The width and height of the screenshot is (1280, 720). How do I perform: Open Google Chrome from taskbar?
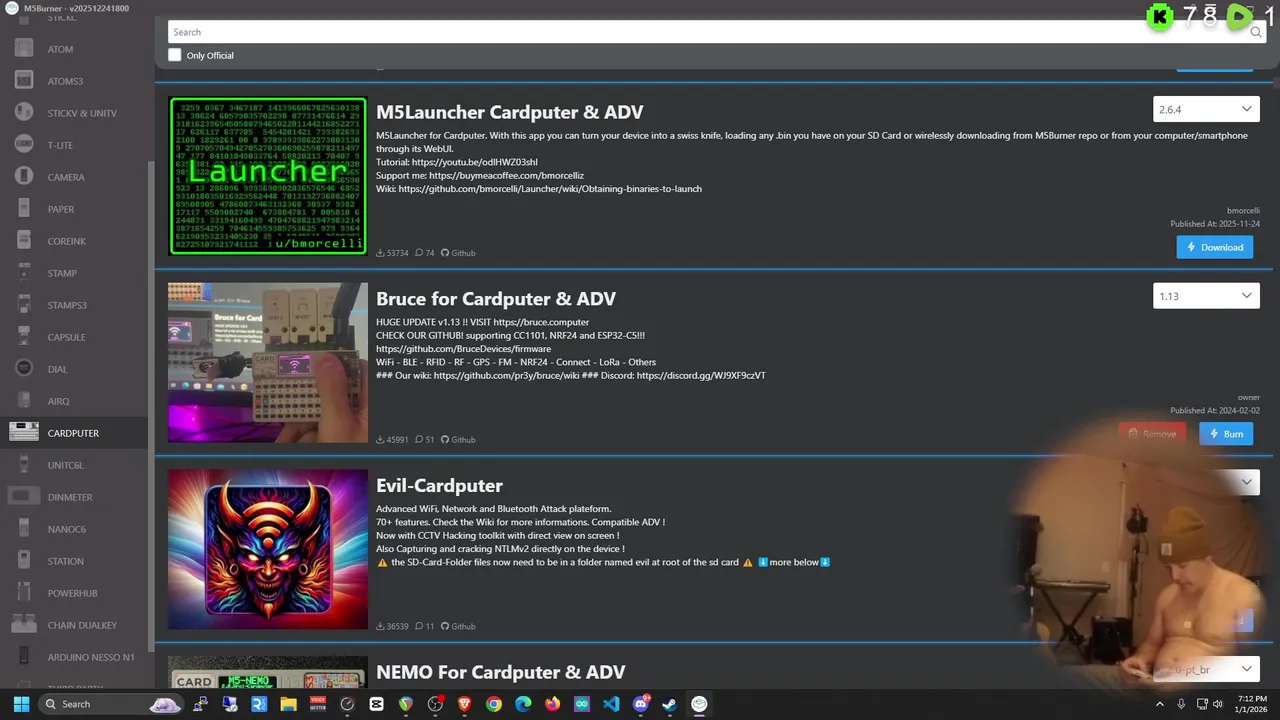(494, 704)
